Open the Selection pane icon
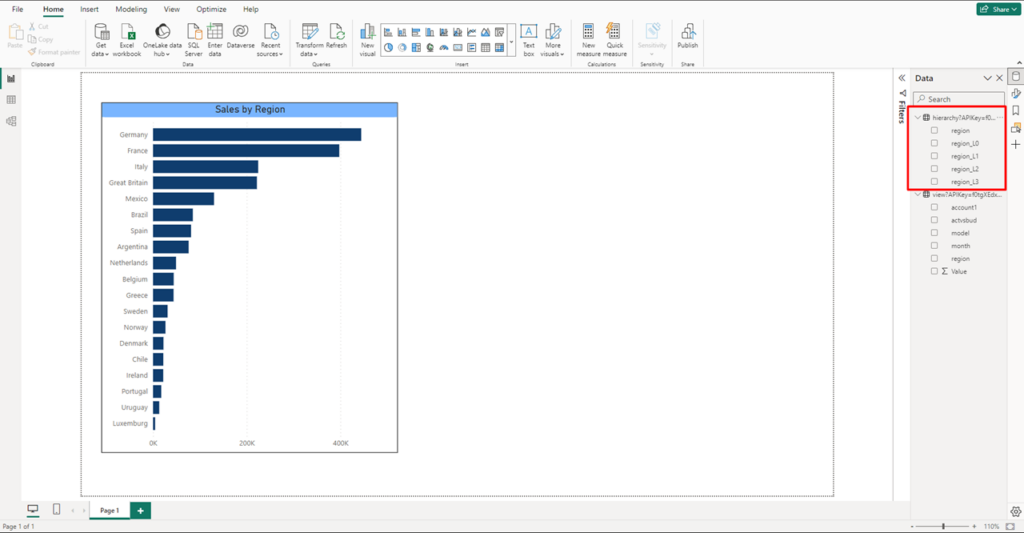1024x533 pixels. click(x=1016, y=128)
